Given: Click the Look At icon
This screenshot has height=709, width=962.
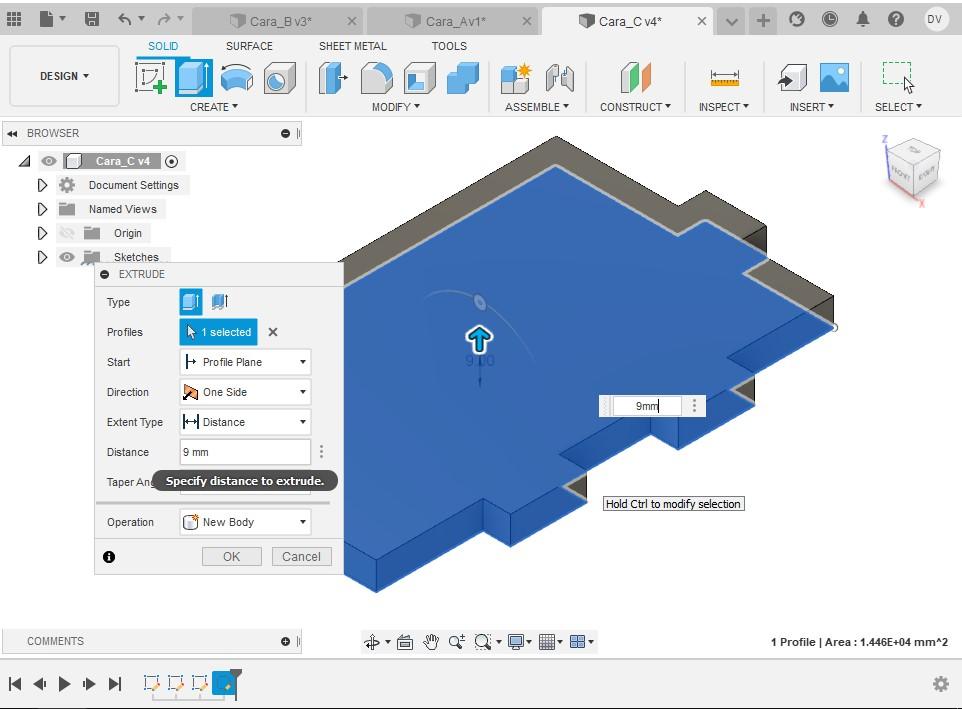Looking at the screenshot, I should tap(405, 642).
